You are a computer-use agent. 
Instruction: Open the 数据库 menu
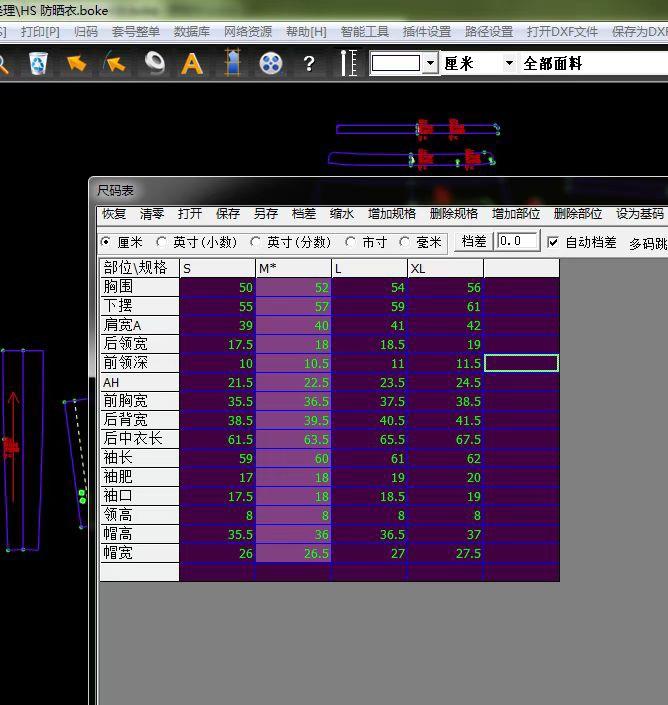coord(192,32)
